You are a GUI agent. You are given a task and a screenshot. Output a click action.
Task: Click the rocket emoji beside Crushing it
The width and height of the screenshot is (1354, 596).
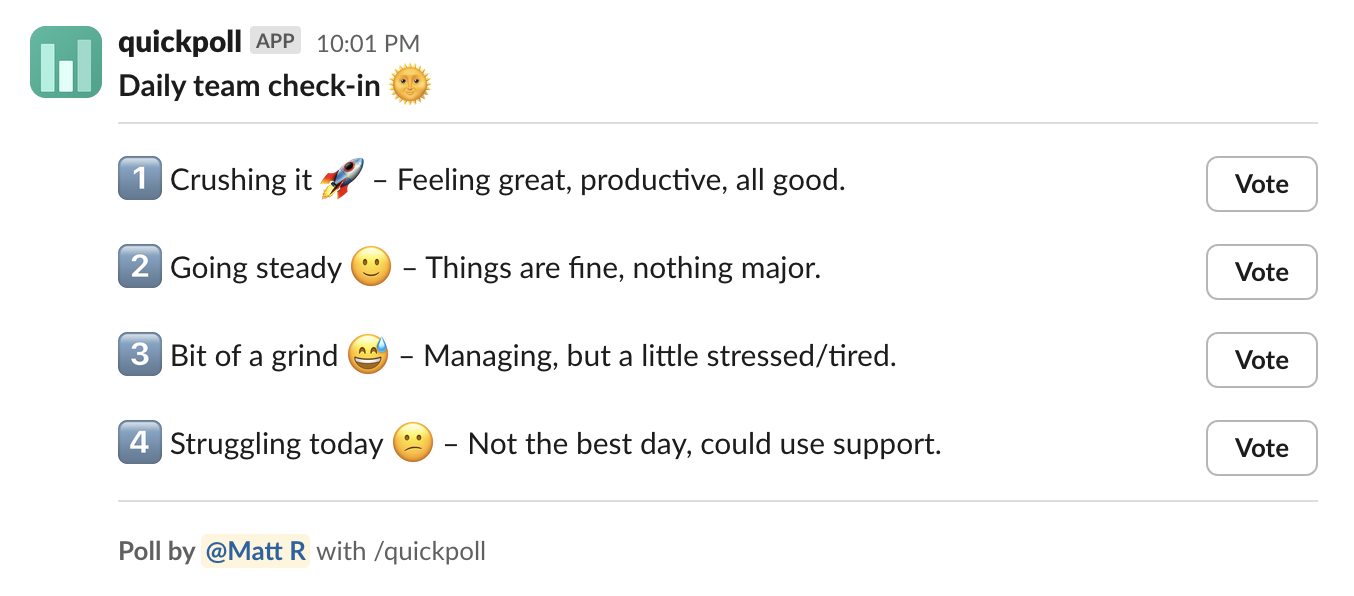pyautogui.click(x=342, y=180)
